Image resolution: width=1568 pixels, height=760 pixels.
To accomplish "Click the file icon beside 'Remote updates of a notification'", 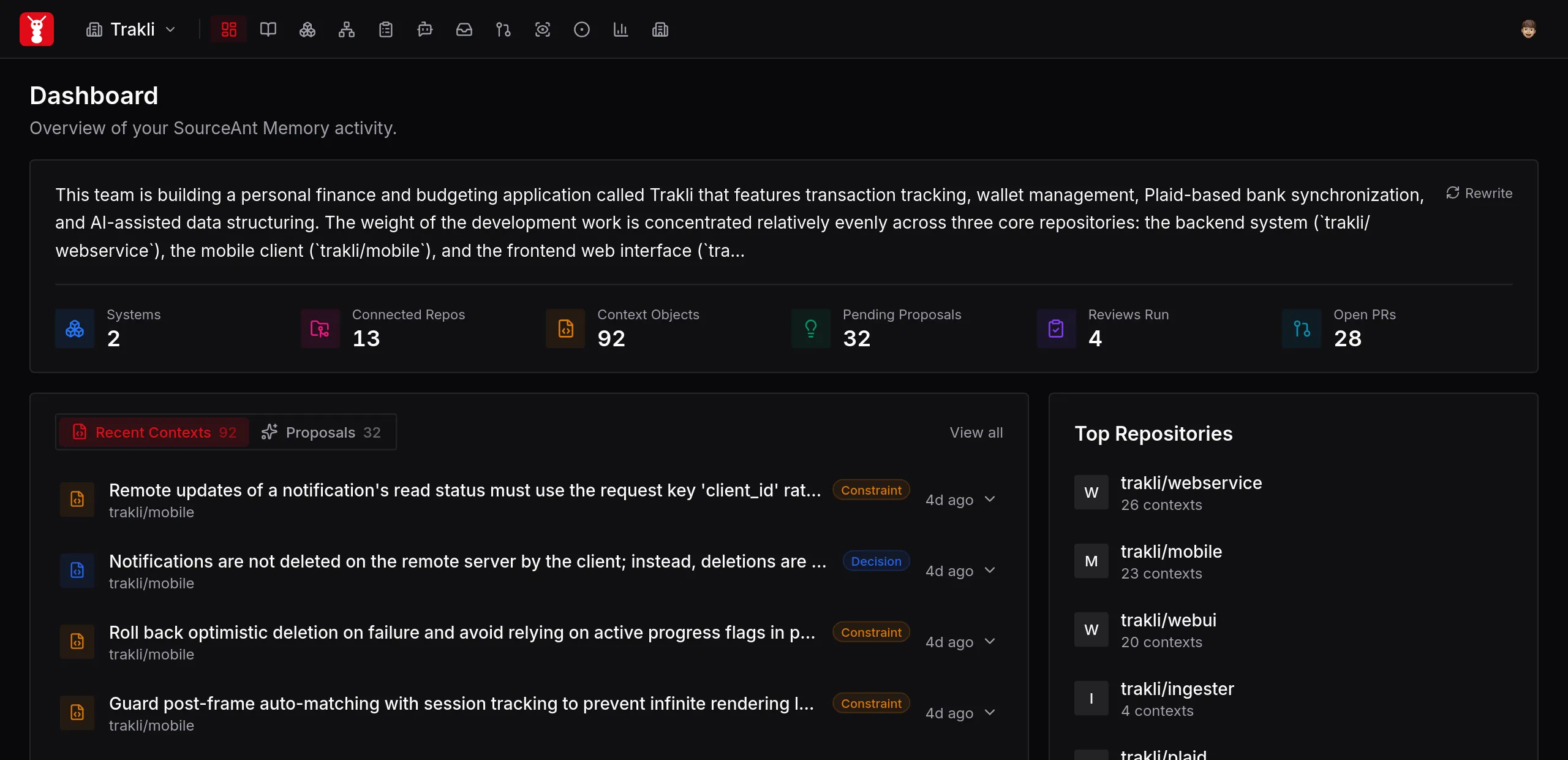I will click(77, 500).
